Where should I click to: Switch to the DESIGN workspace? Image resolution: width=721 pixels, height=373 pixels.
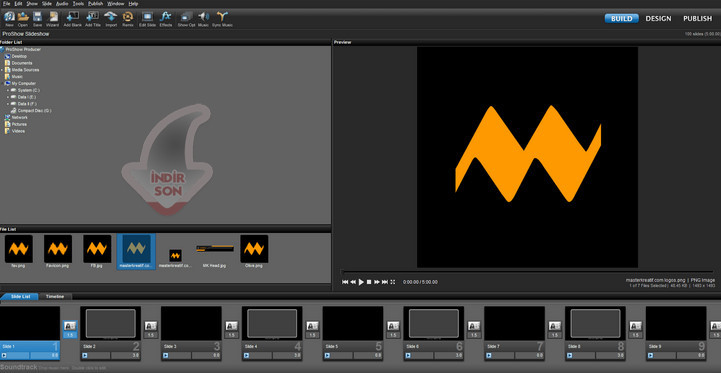pyautogui.click(x=658, y=19)
